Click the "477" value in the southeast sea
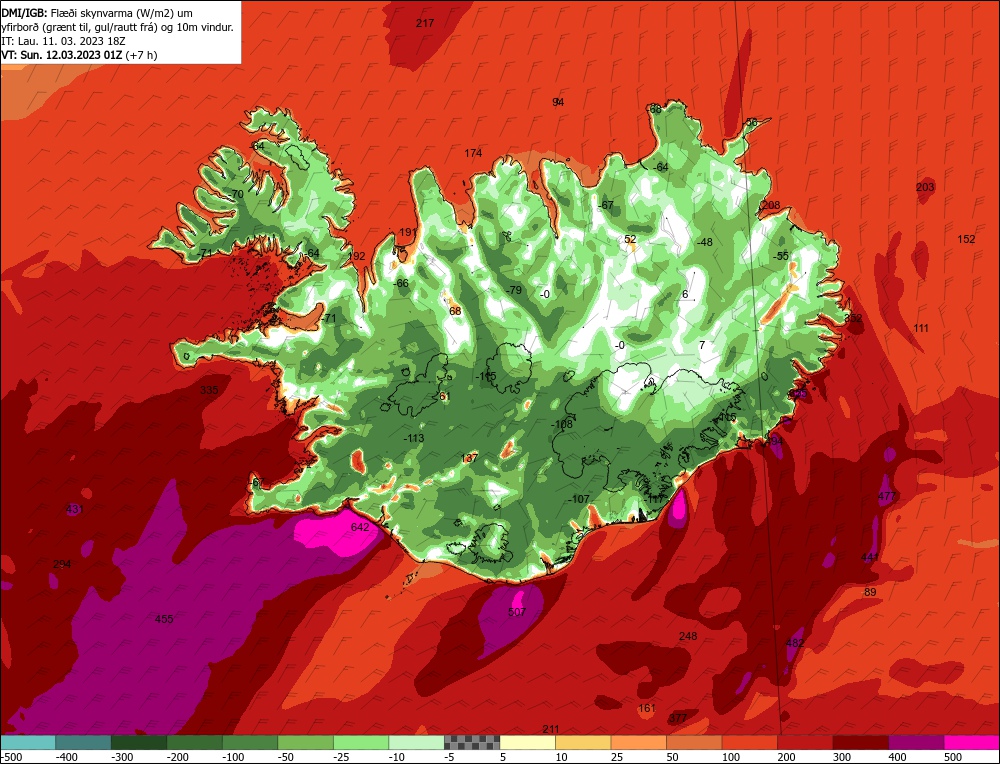The height and width of the screenshot is (764, 1000). 887,496
